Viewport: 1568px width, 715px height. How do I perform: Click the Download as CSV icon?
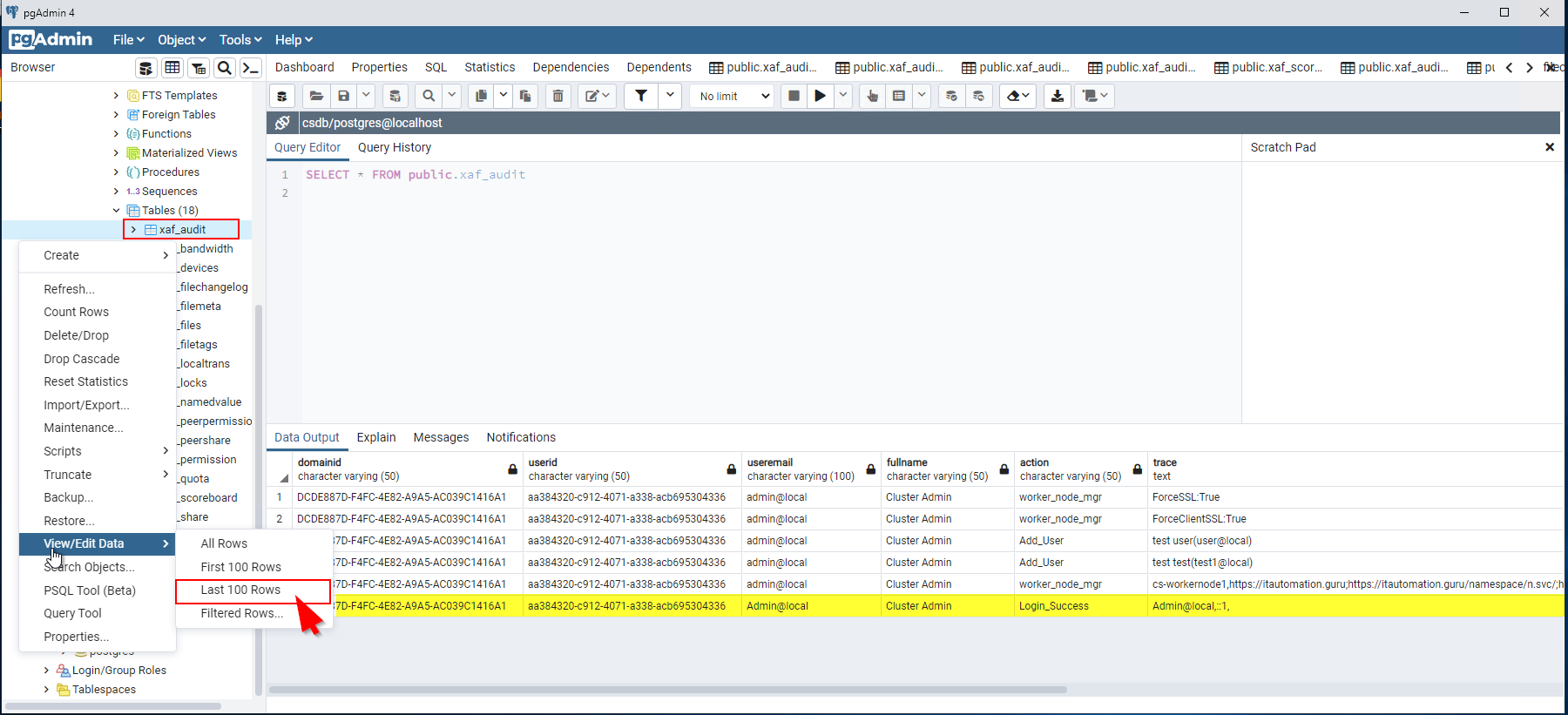(x=1058, y=96)
